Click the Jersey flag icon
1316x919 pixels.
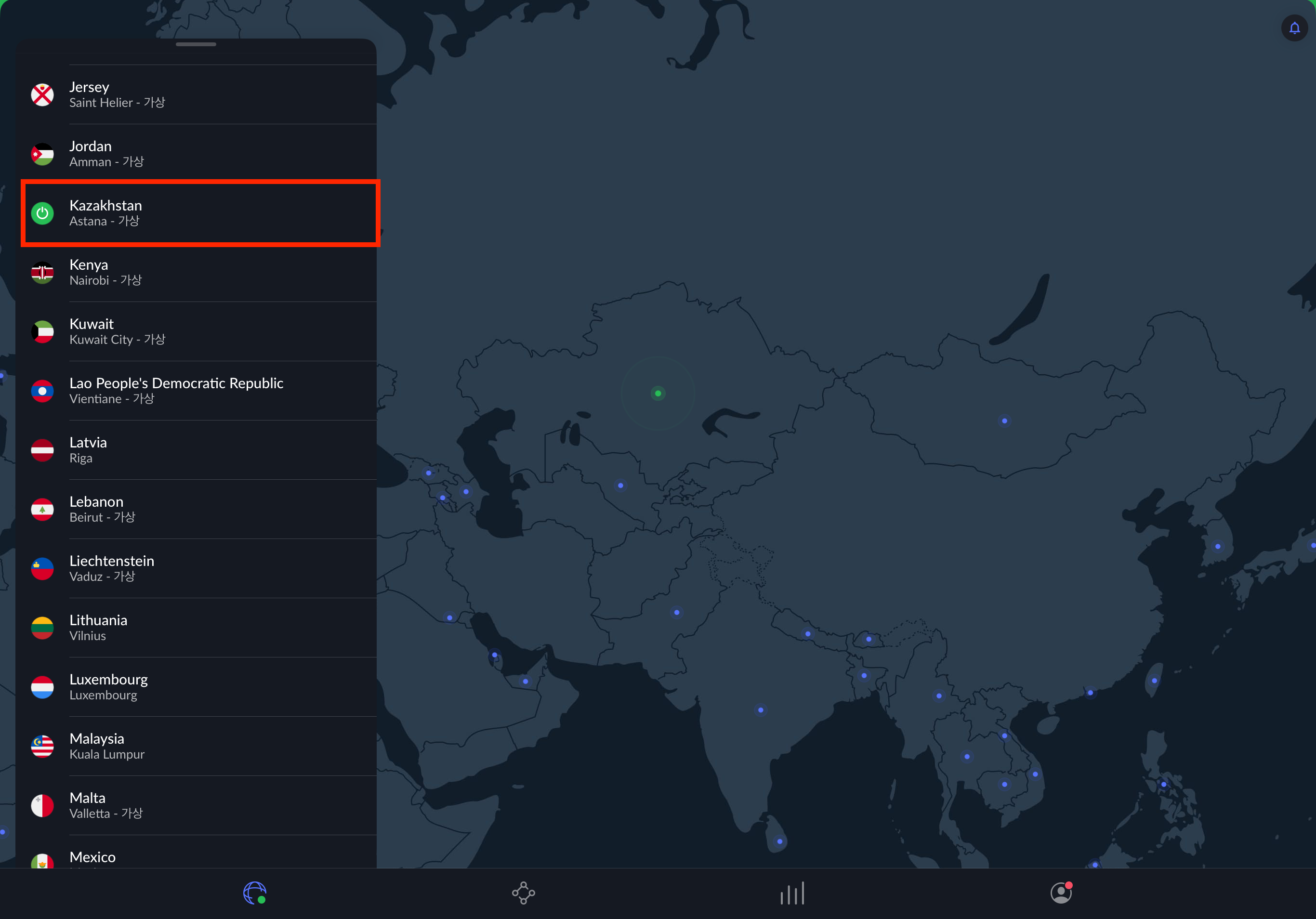click(x=42, y=95)
